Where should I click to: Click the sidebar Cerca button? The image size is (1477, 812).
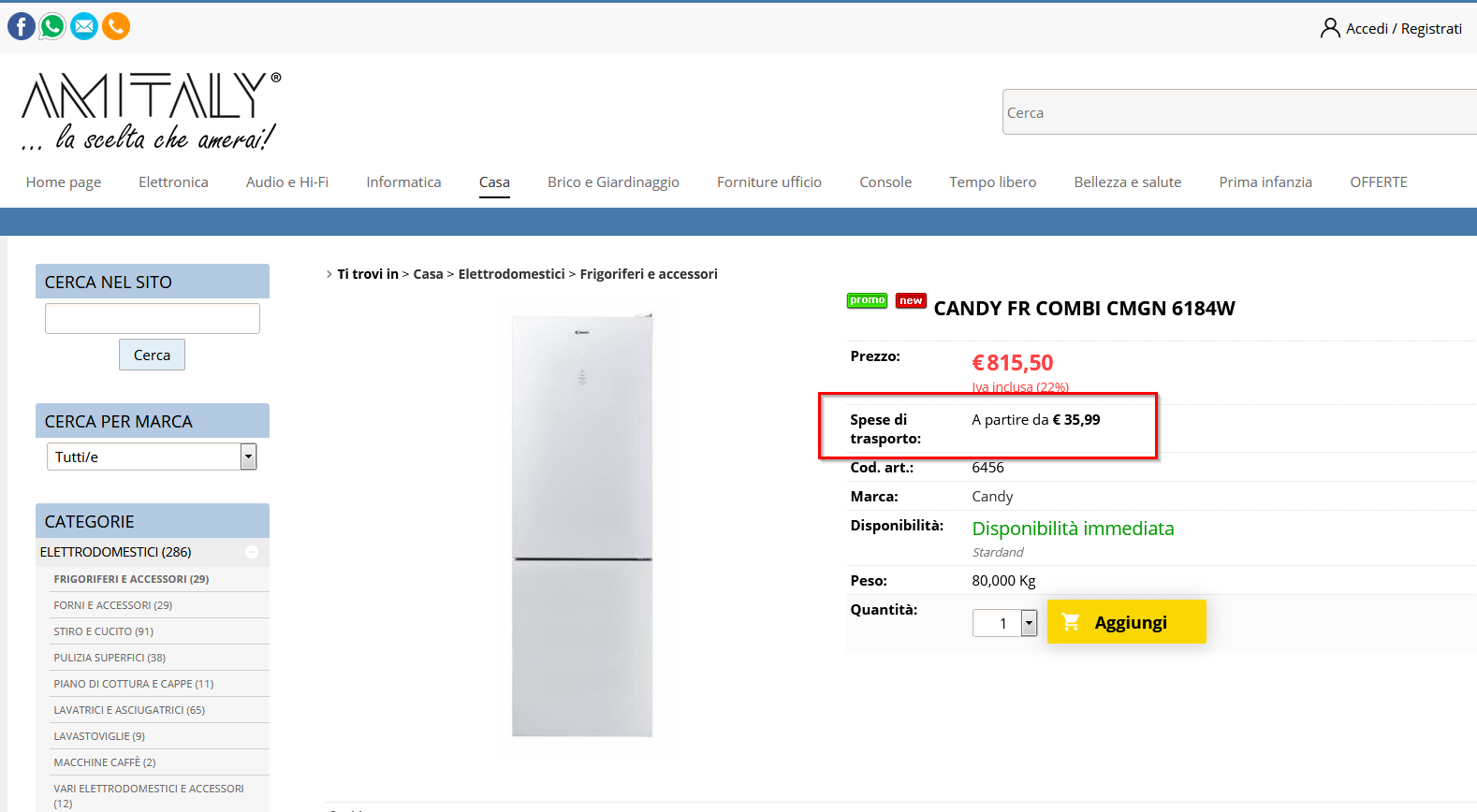[152, 355]
